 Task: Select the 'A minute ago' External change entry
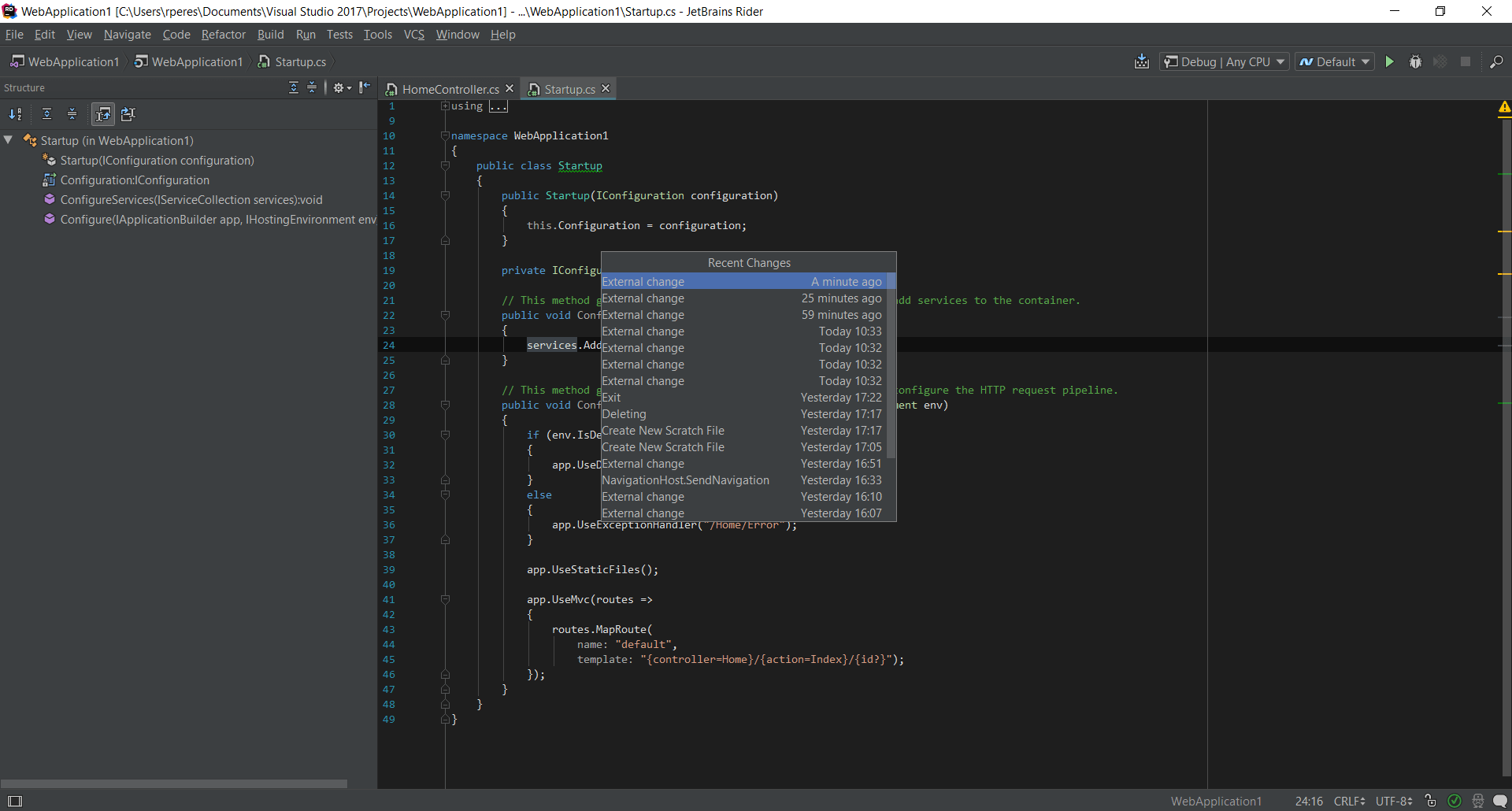pyautogui.click(x=743, y=281)
